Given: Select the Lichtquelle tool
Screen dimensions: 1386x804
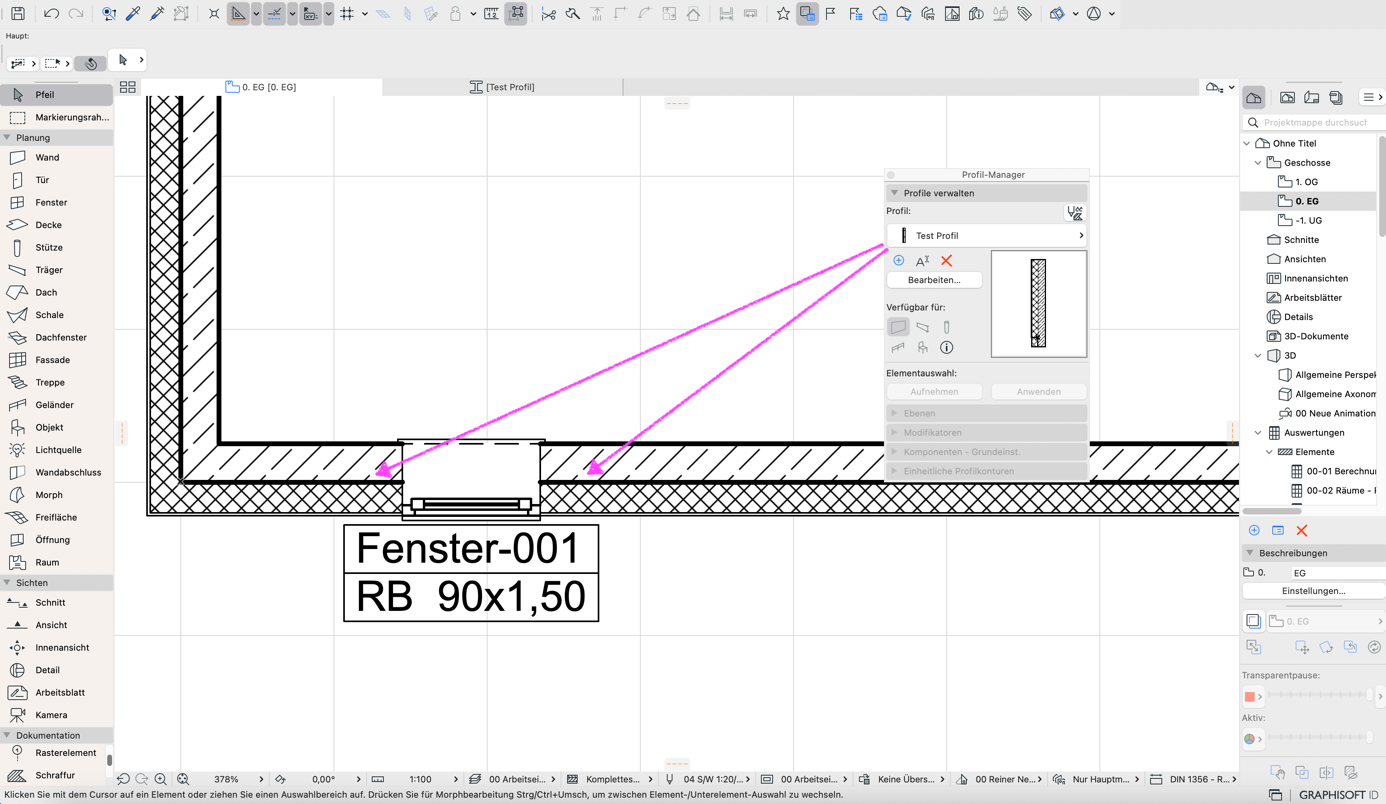Looking at the screenshot, I should click(x=56, y=450).
